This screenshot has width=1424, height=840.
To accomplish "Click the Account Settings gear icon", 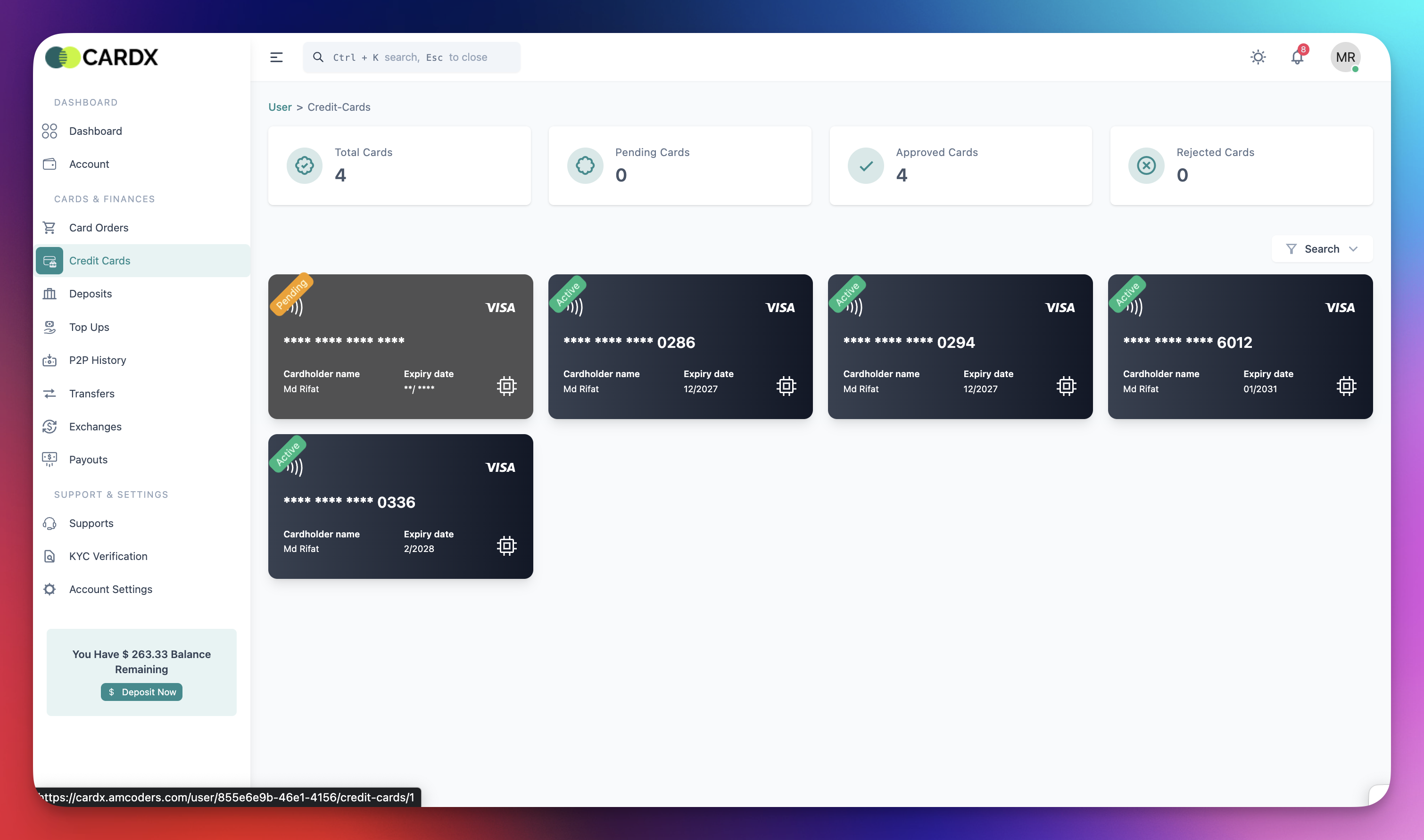I will click(49, 589).
